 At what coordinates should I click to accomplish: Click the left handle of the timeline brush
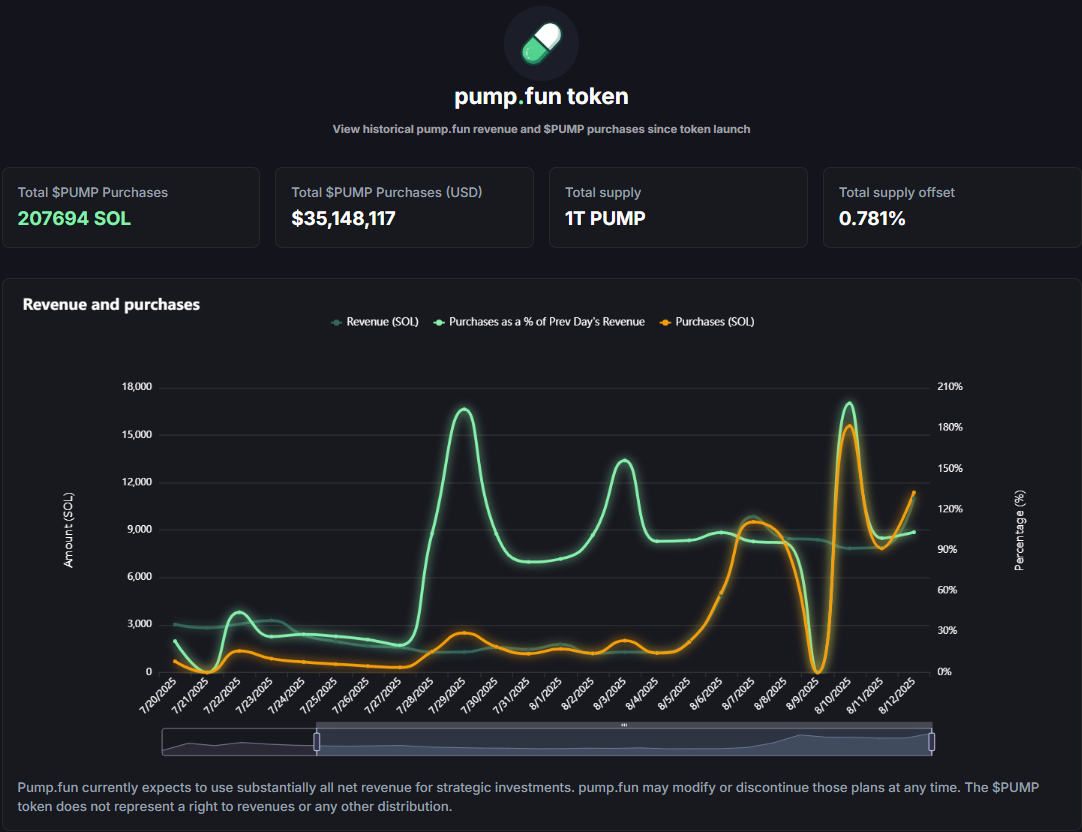[x=317, y=740]
